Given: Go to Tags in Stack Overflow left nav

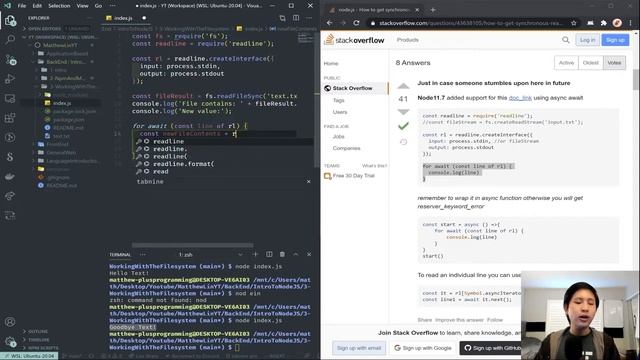Looking at the screenshot, I should (x=338, y=100).
